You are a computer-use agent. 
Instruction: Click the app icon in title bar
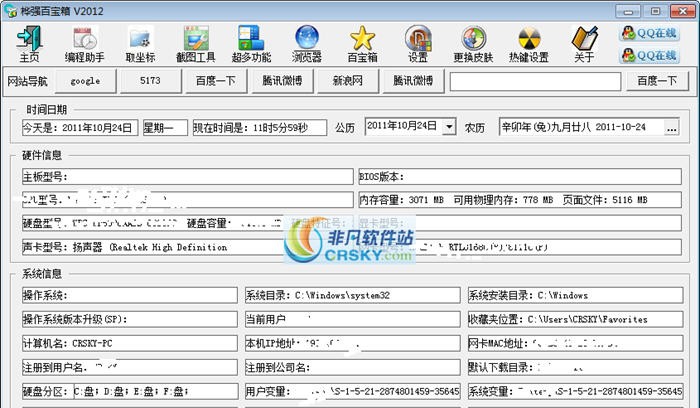10,11
